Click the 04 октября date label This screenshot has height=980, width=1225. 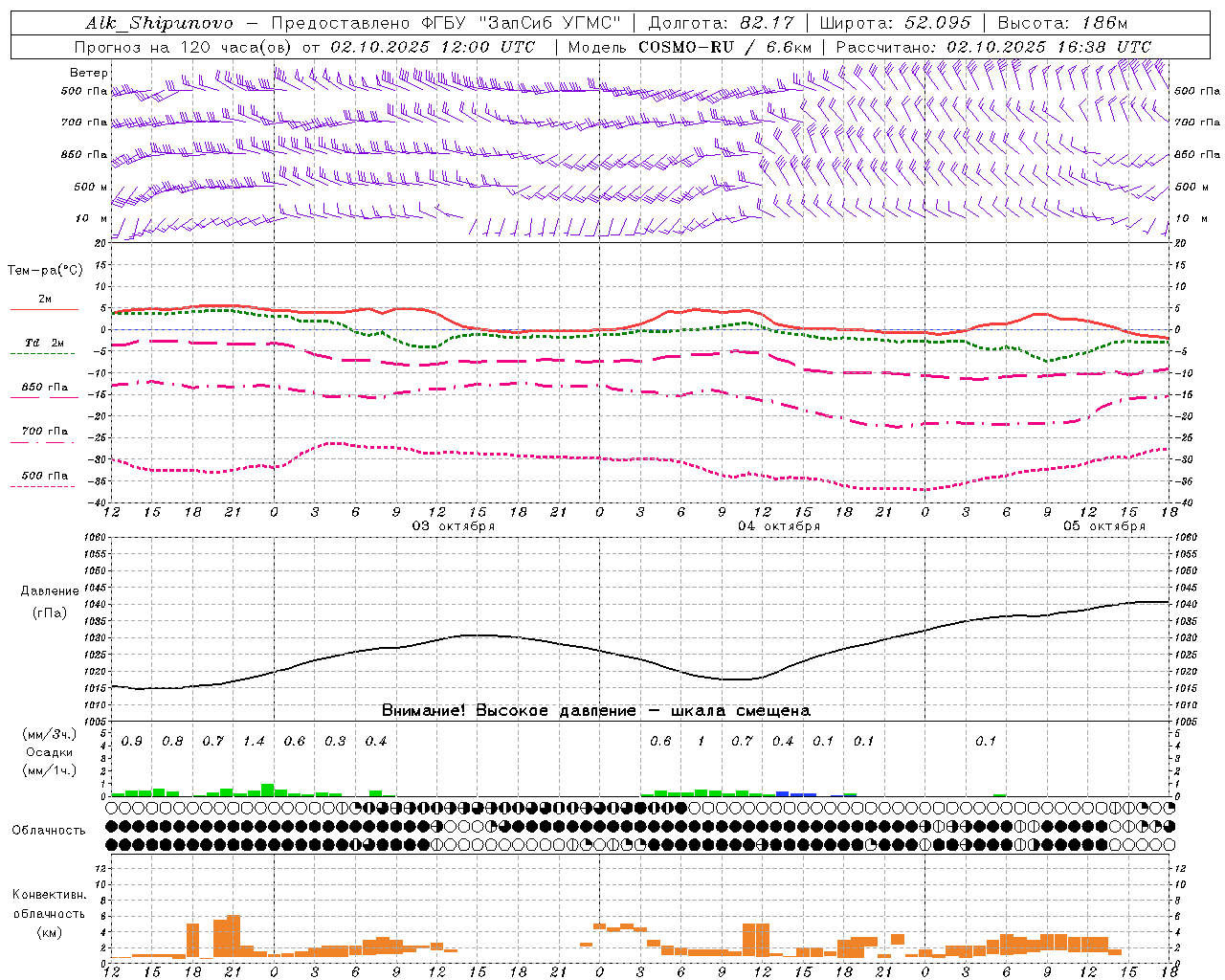[x=779, y=526]
